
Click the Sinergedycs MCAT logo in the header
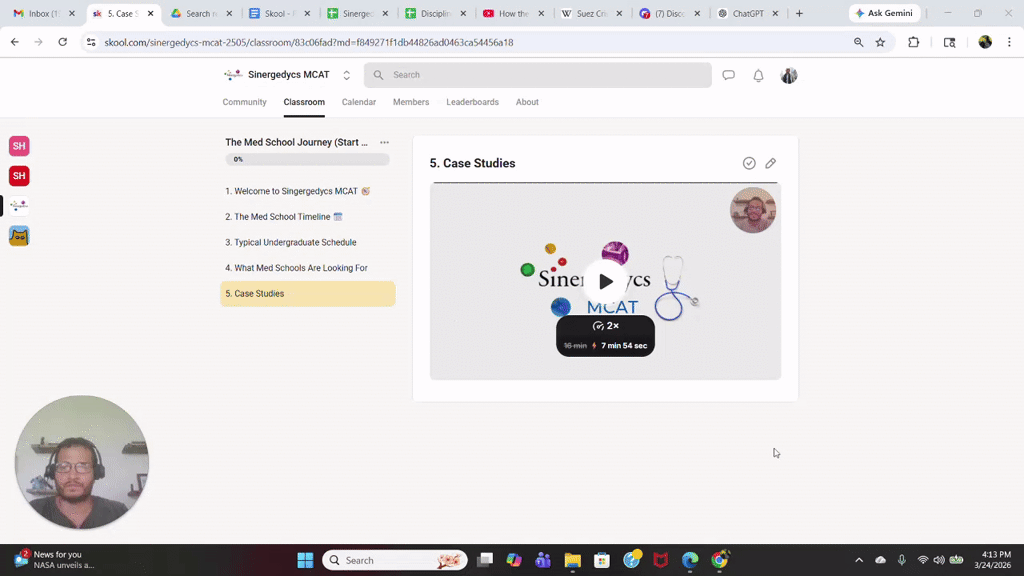[x=233, y=75]
